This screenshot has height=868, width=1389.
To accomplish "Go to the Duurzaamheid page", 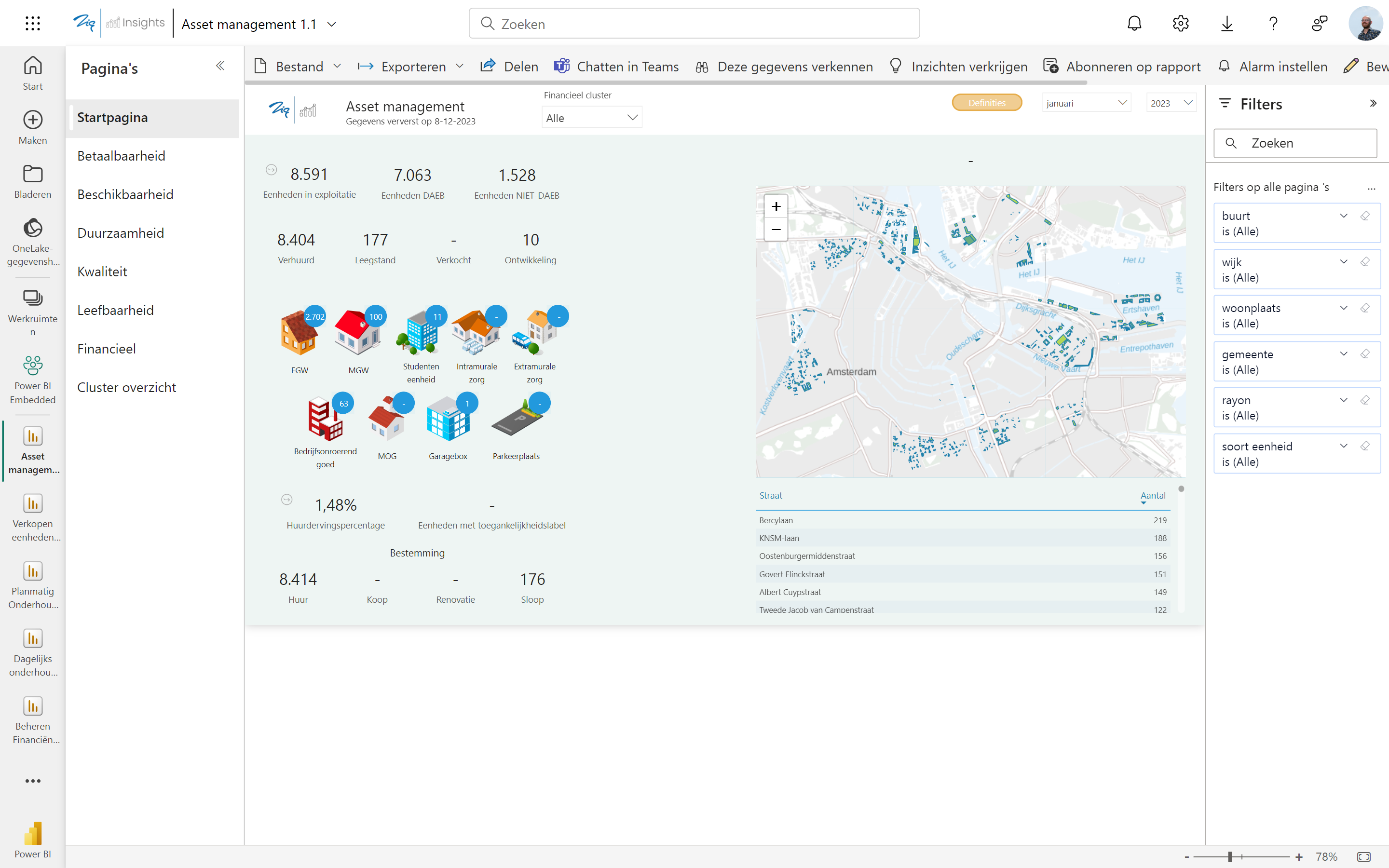I will click(121, 233).
